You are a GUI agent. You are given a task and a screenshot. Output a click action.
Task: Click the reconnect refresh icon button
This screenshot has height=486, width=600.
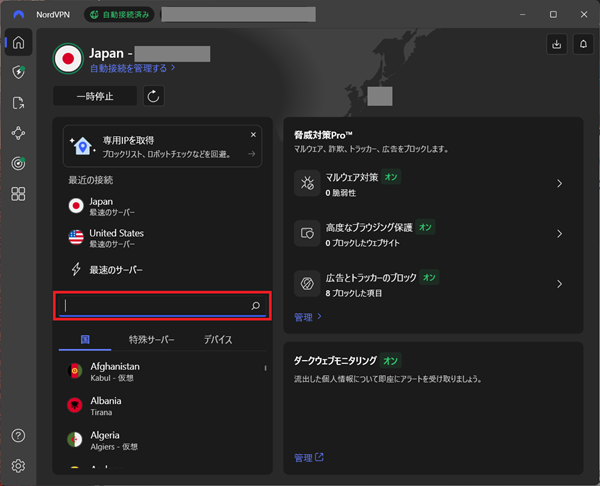154,96
